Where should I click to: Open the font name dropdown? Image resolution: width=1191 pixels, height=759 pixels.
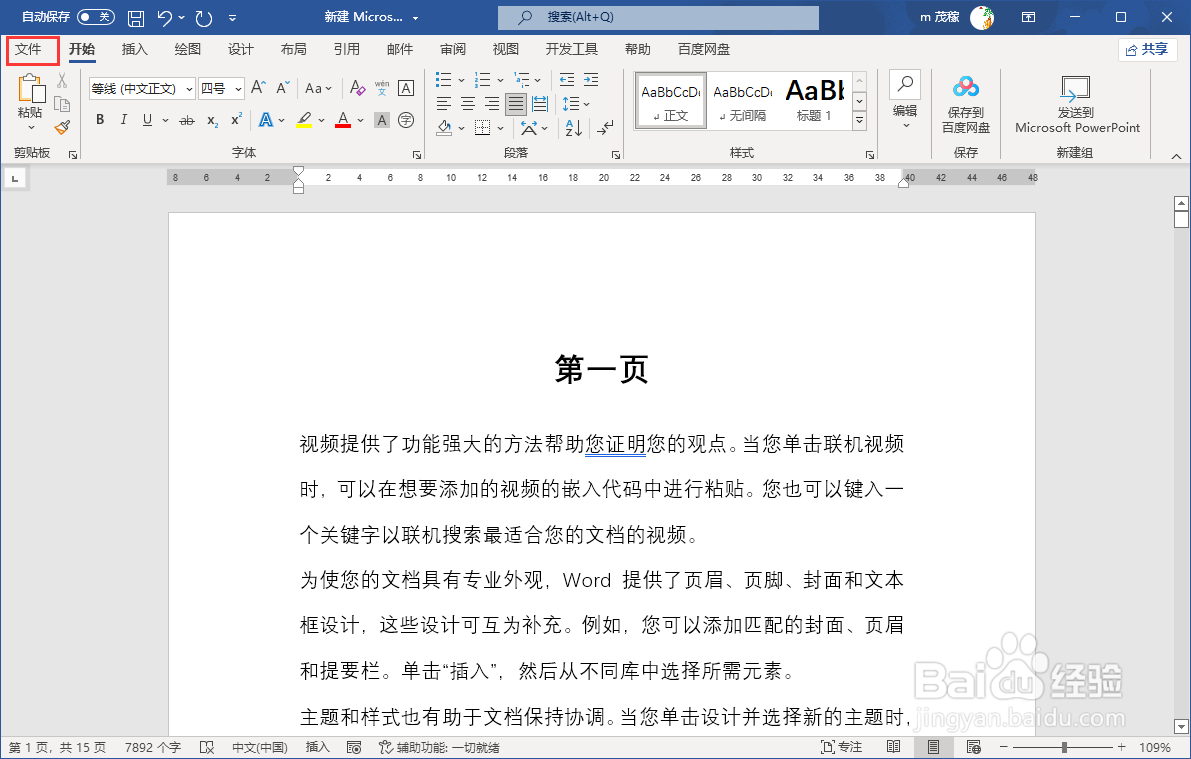pos(189,89)
